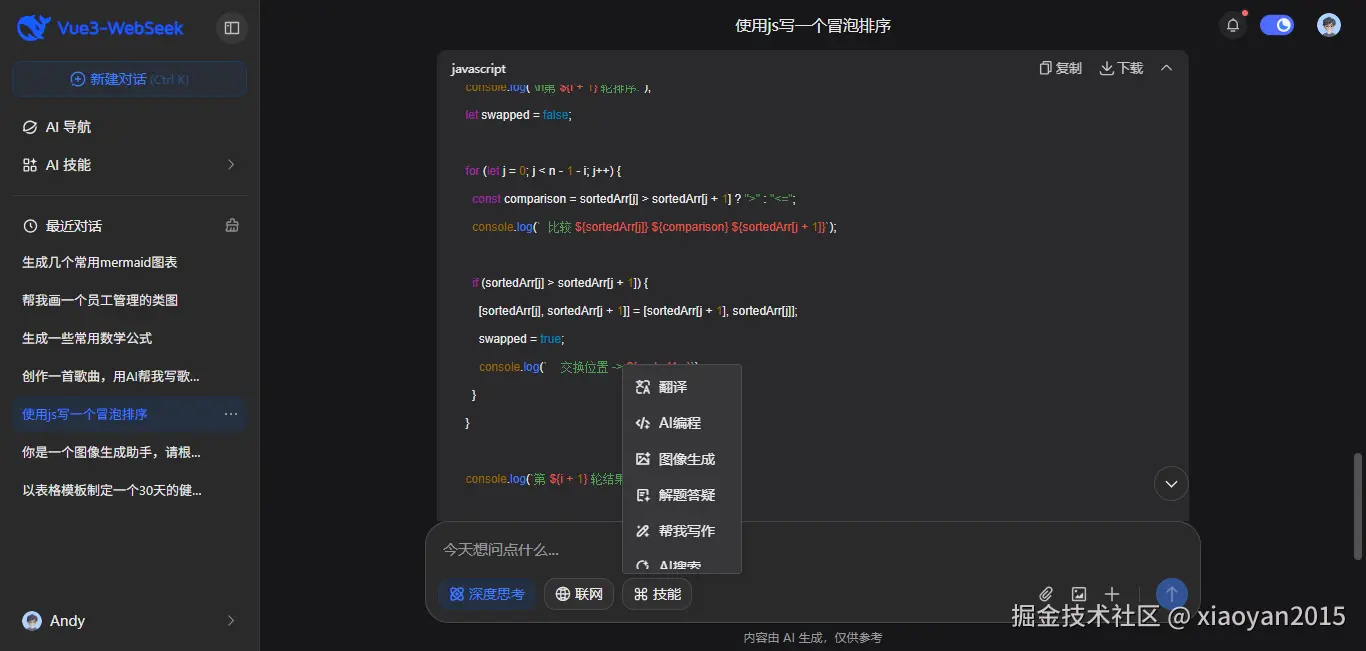Collapse the sidebar with the panel icon
The width and height of the screenshot is (1366, 651).
(x=232, y=27)
